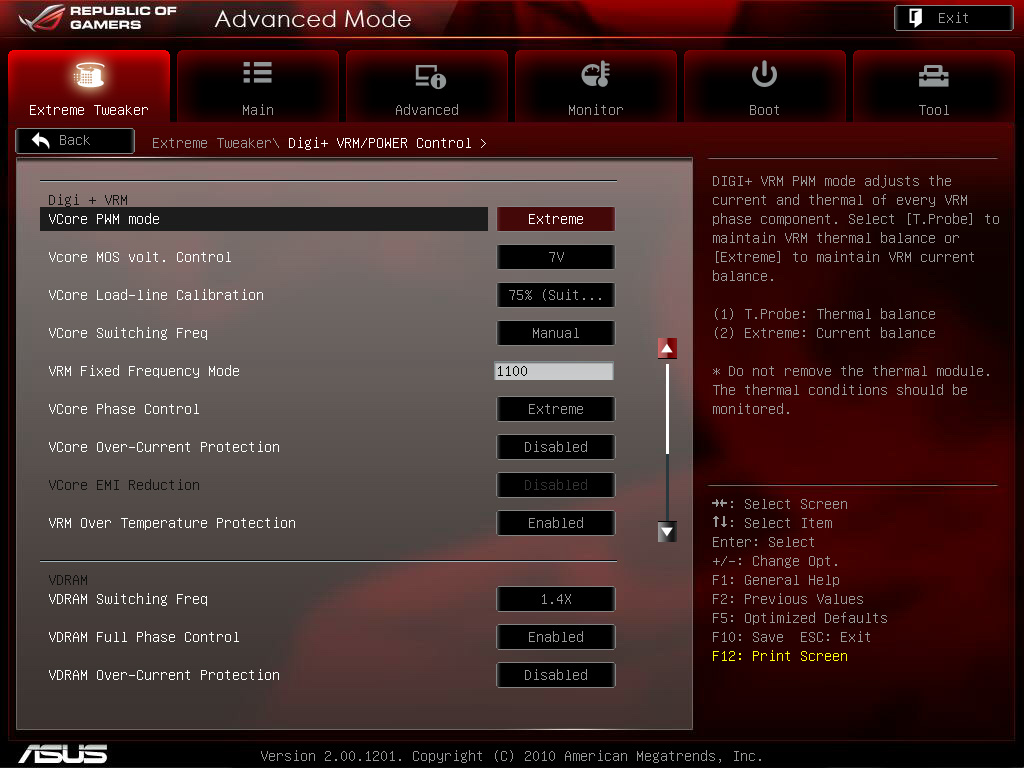Screen dimensions: 1024x768
Task: Change VCore MOS volt. Control 7V value
Action: (x=556, y=257)
